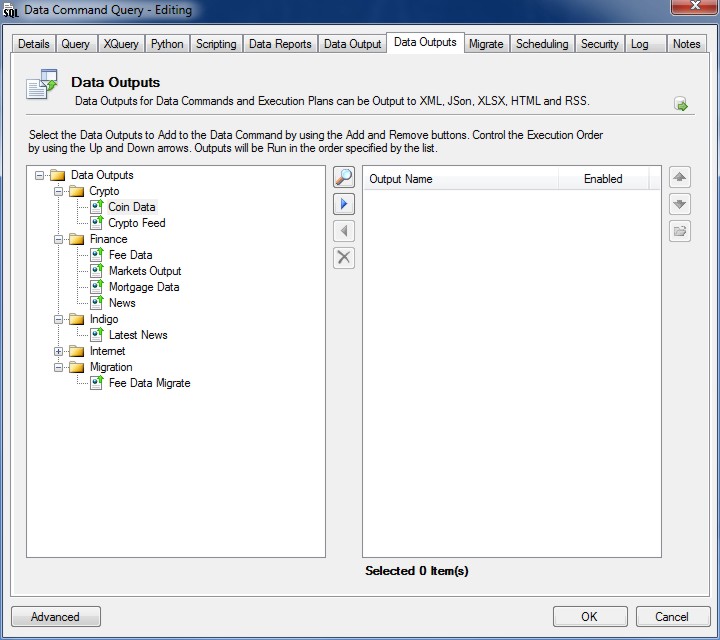Viewport: 720px width, 640px height.
Task: Click the X delete output icon
Action: (344, 257)
